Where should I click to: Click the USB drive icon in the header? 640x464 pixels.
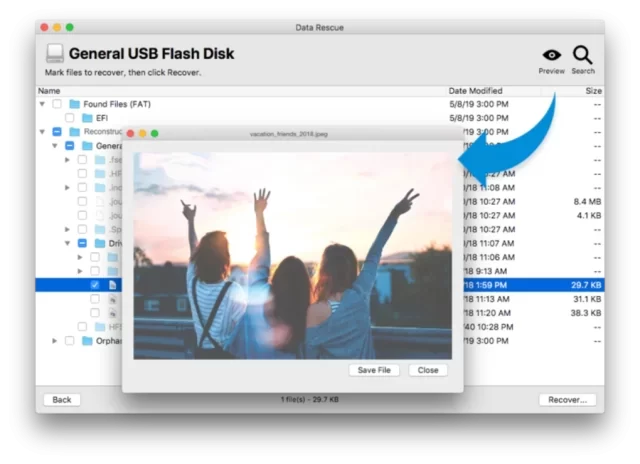pyautogui.click(x=54, y=54)
